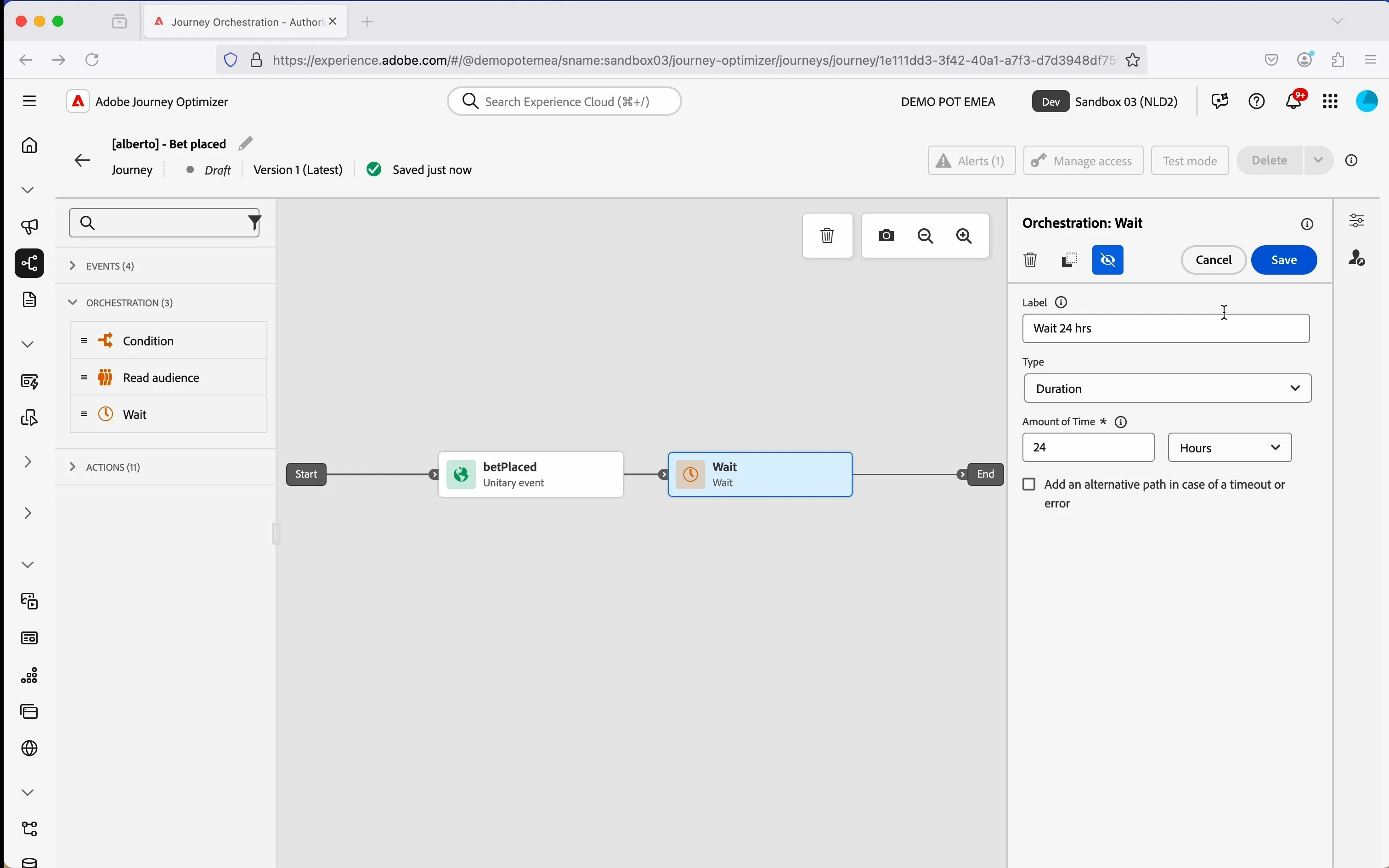Screen dimensions: 1389x868
Task: Click the Manage access button
Action: tap(1084, 161)
